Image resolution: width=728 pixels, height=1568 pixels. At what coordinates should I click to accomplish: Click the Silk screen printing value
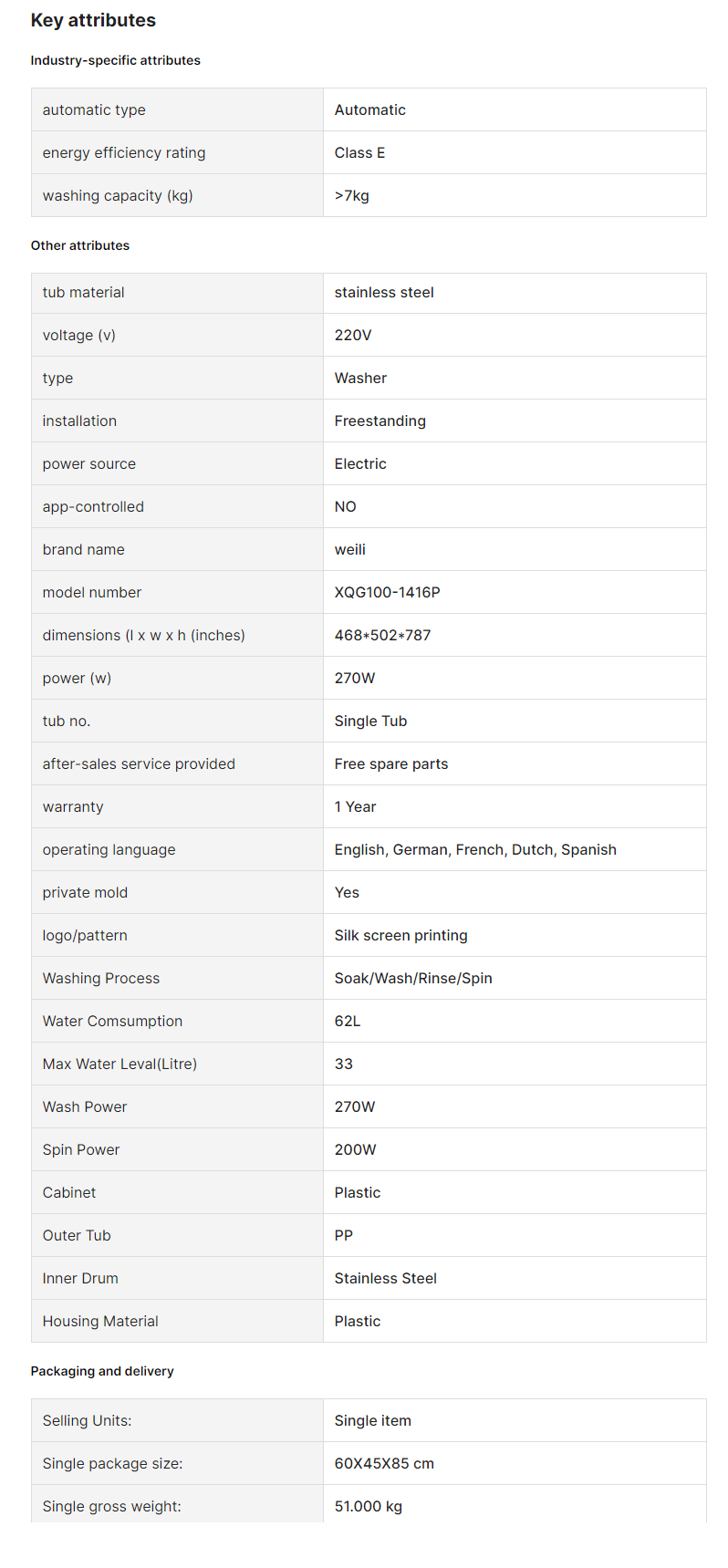[400, 935]
